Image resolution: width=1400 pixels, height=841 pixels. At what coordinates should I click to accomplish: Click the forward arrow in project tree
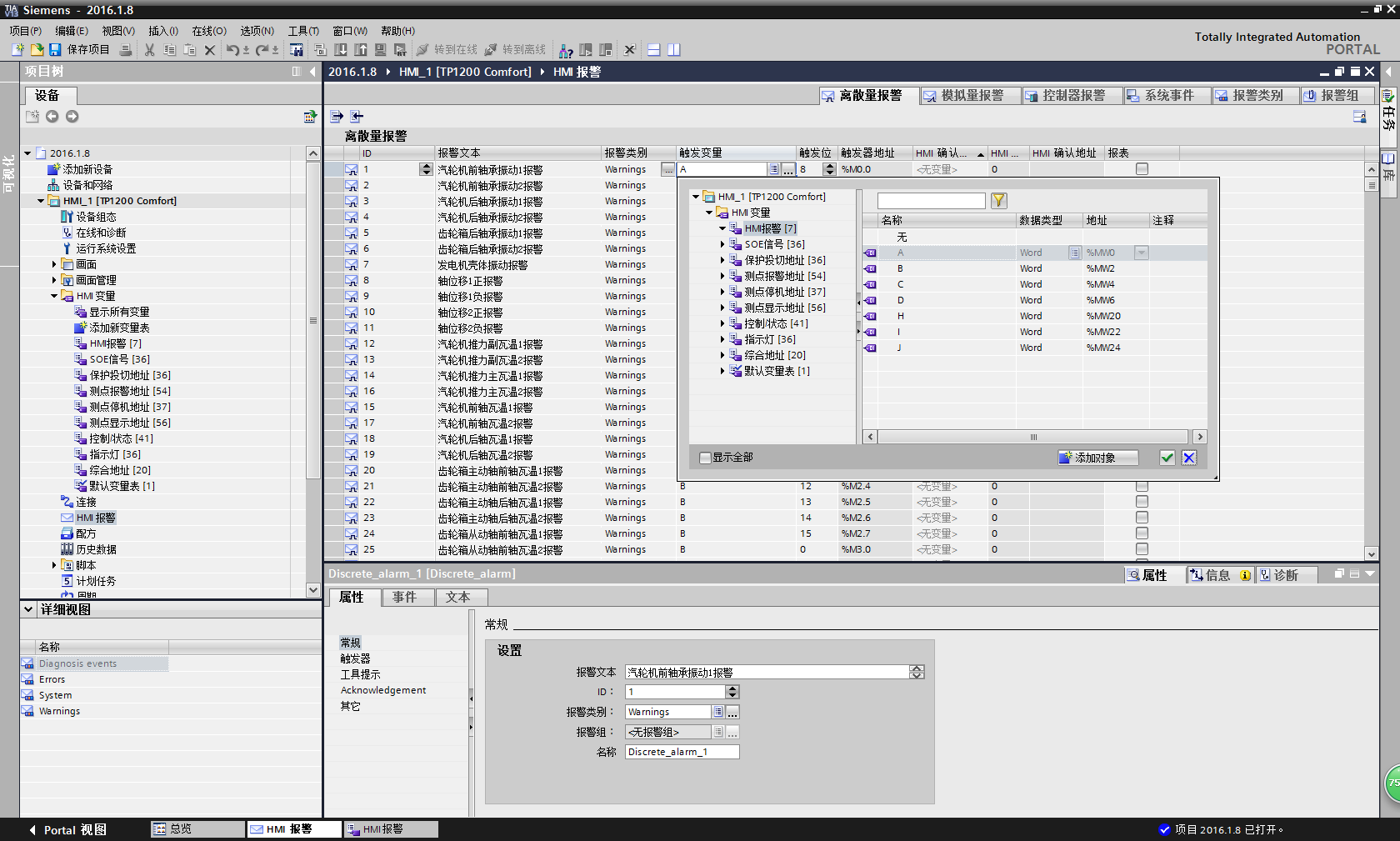(72, 117)
